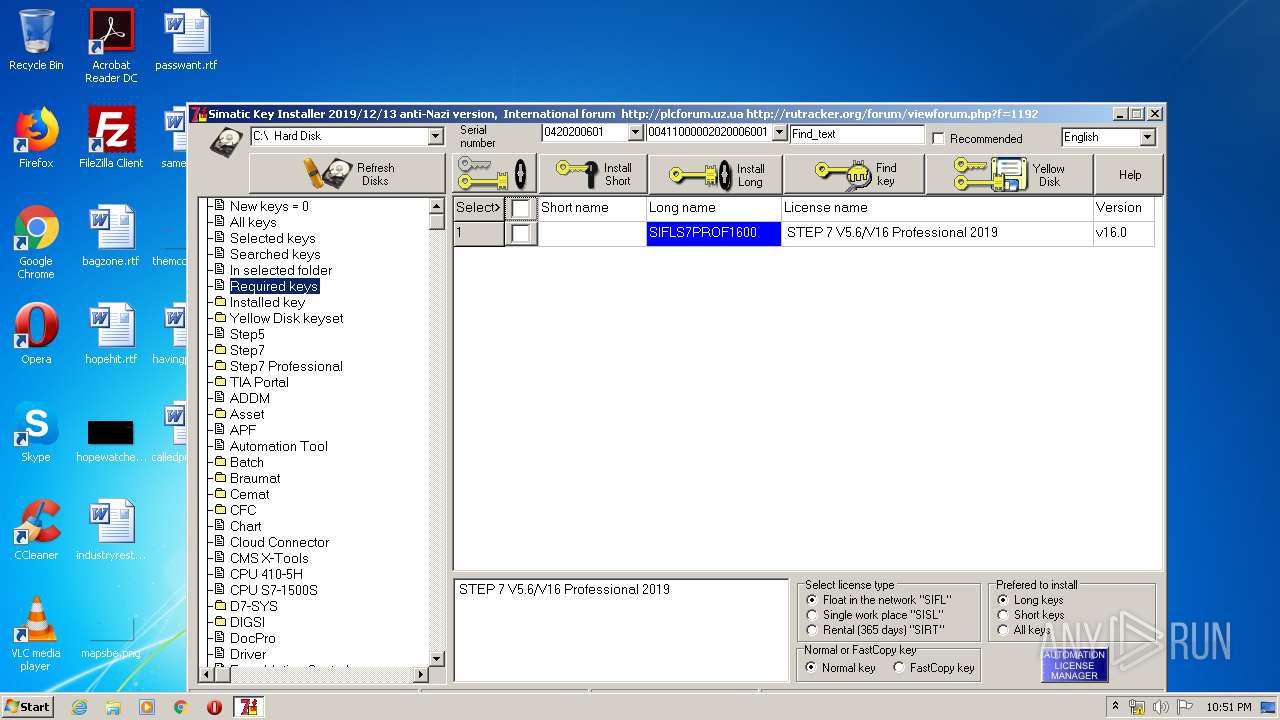Image resolution: width=1280 pixels, height=720 pixels.
Task: Click the Find_text input field
Action: 857,133
